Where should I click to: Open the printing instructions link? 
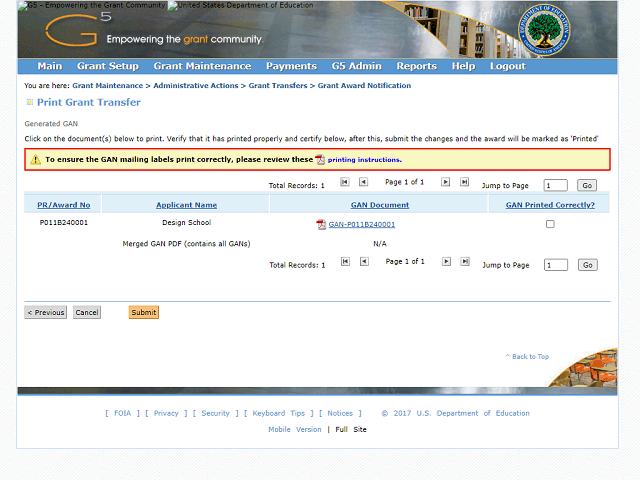364,160
